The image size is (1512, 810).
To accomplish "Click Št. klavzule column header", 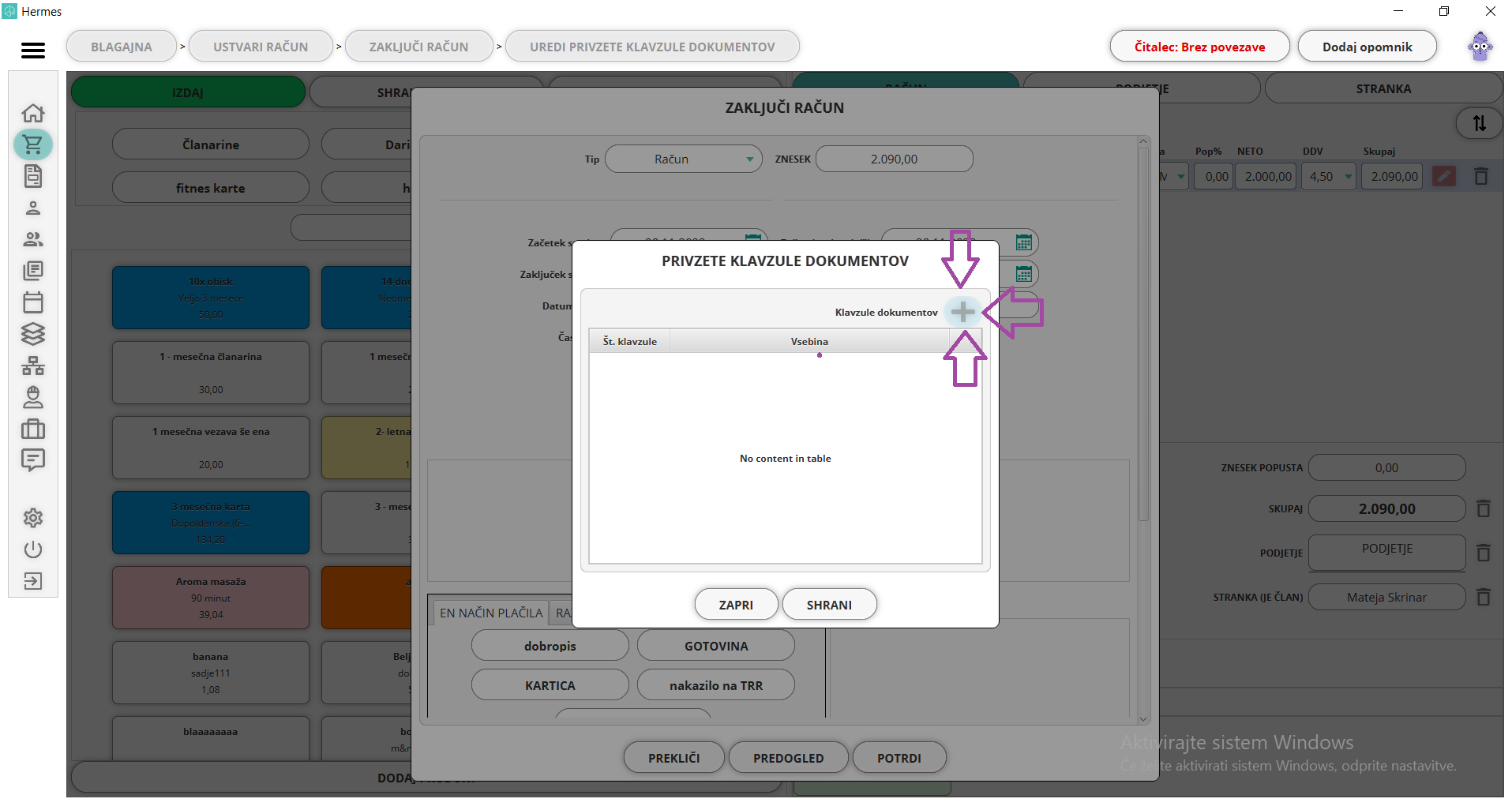I will (630, 341).
